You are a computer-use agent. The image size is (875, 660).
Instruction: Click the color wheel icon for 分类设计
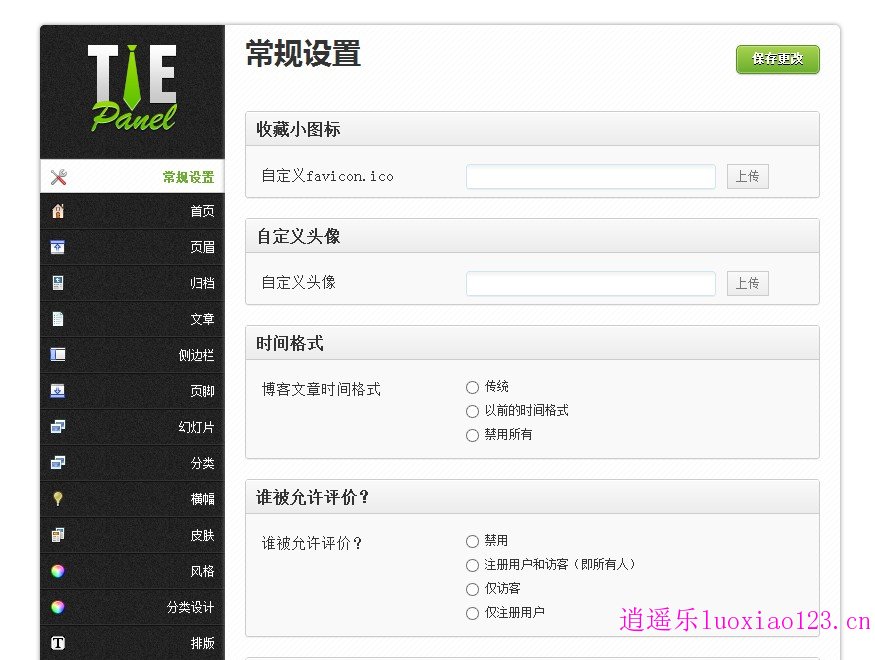[x=57, y=607]
